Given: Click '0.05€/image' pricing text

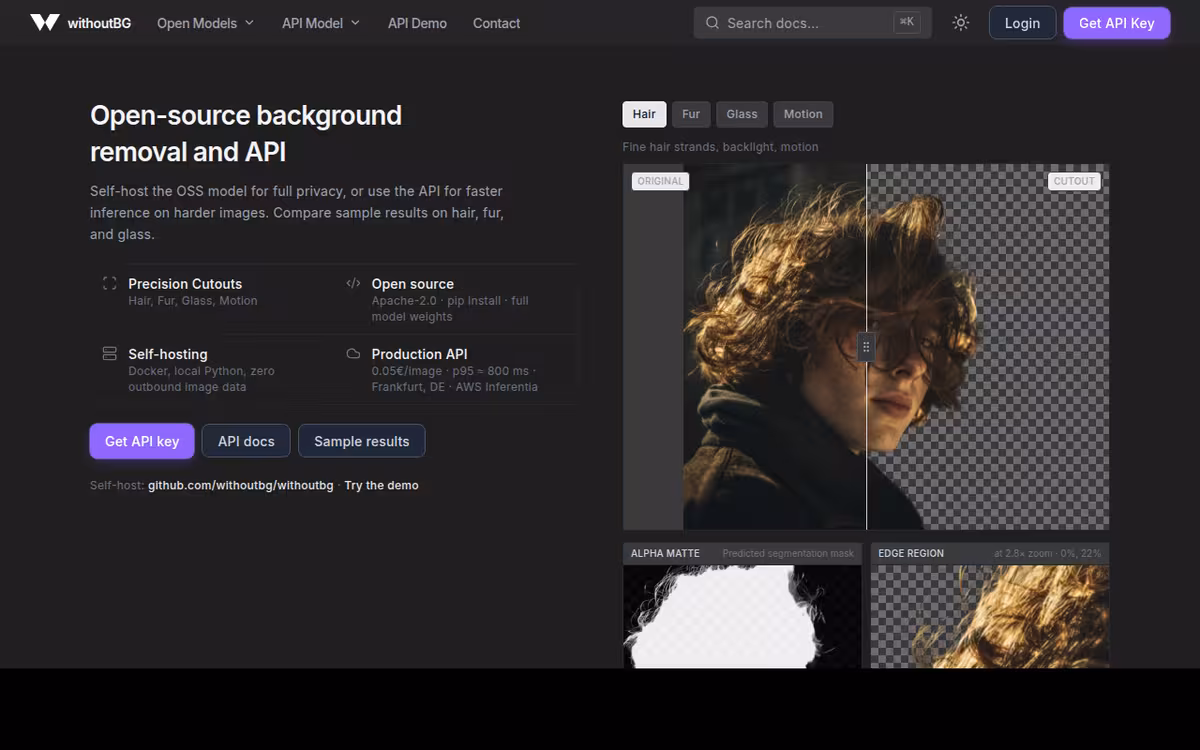Looking at the screenshot, I should click(x=406, y=371).
